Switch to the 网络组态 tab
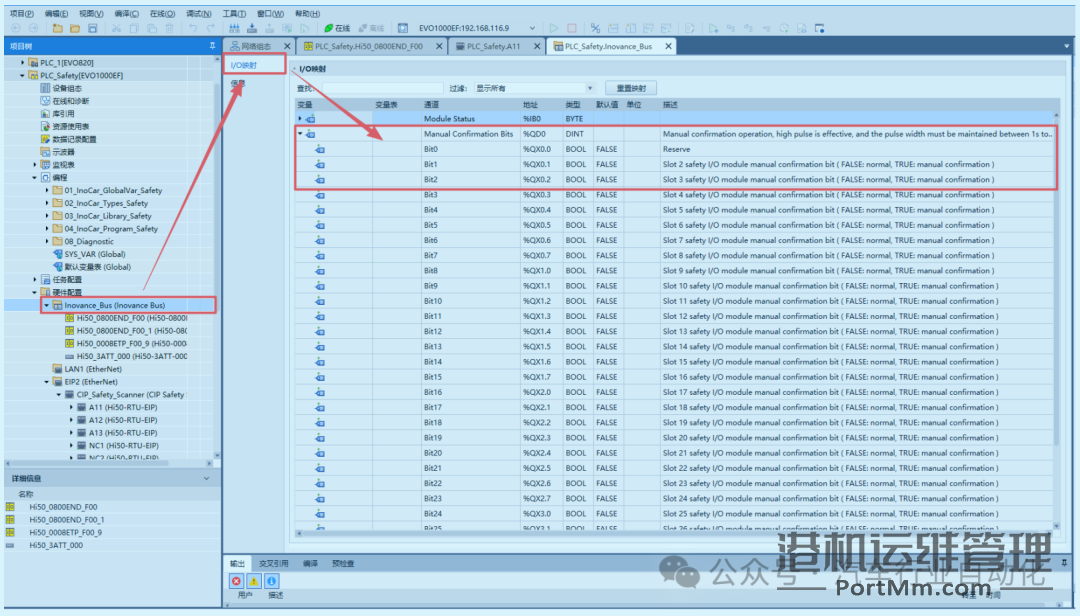The image size is (1080, 616). 257,46
